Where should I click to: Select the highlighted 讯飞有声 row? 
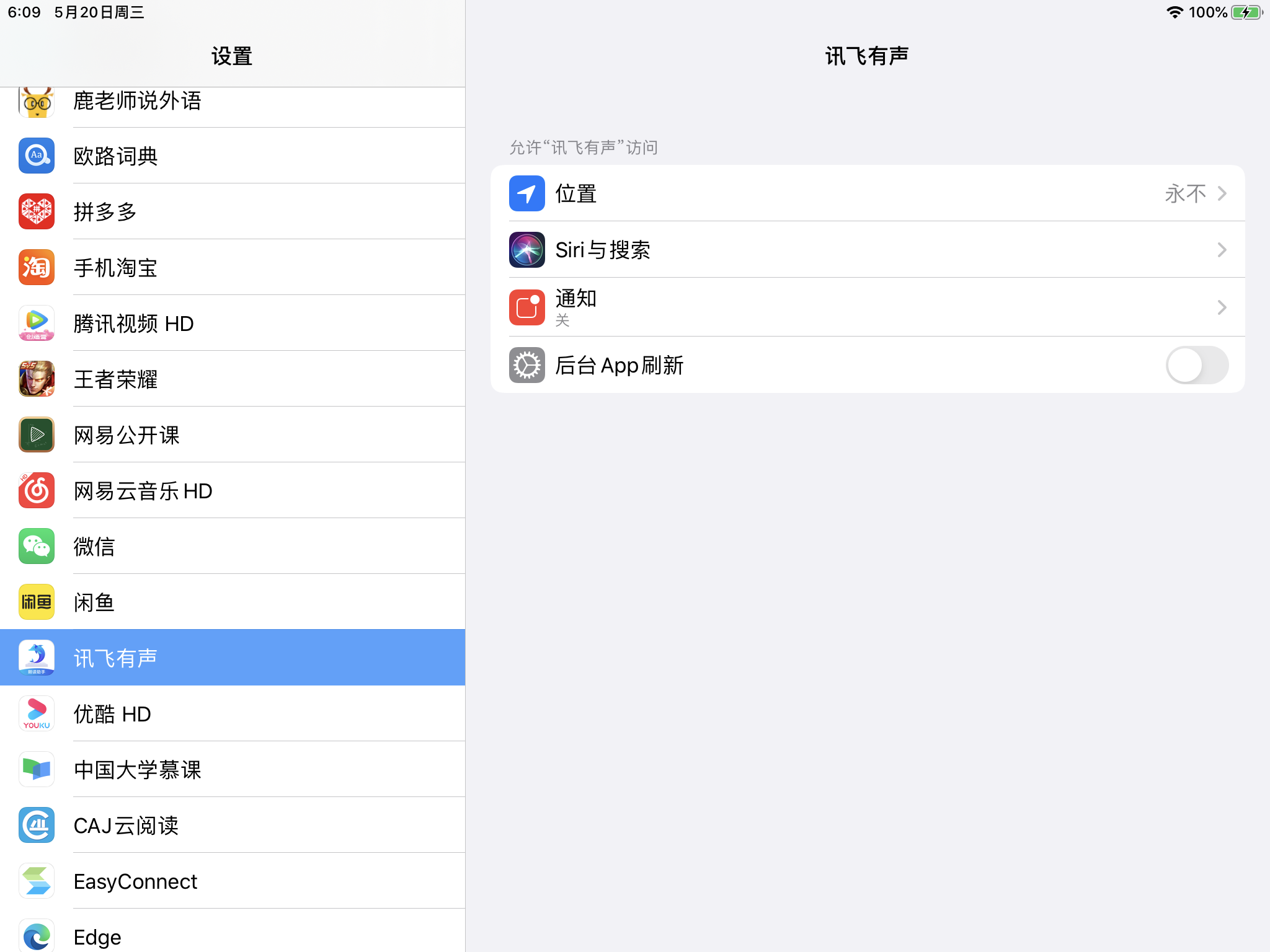pos(233,658)
